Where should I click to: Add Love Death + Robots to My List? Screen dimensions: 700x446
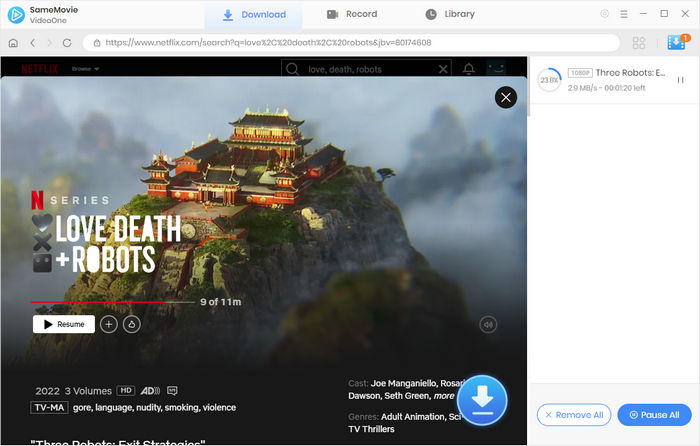pyautogui.click(x=109, y=324)
